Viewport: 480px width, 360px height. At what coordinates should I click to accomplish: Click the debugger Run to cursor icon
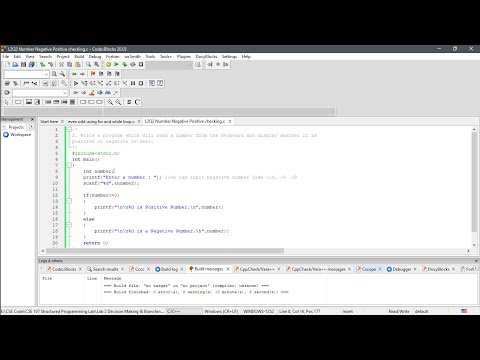84,83
